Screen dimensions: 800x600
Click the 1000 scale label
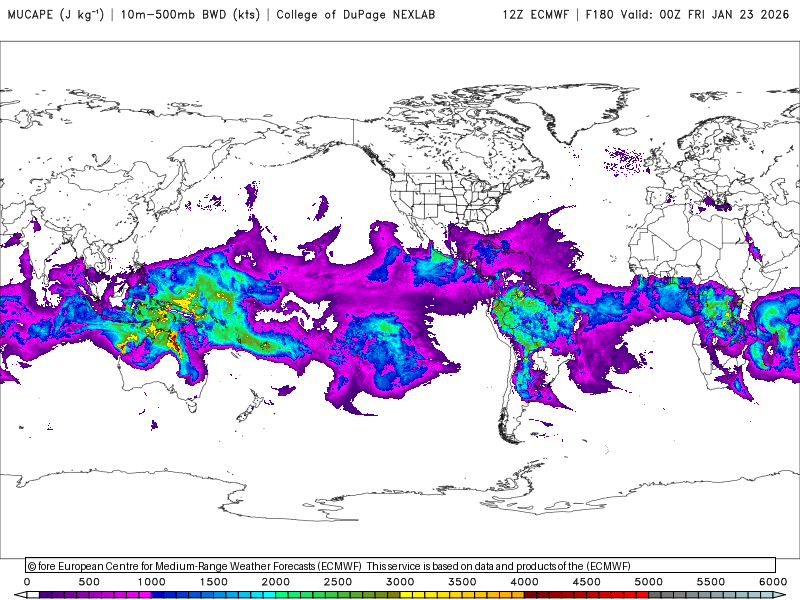pos(152,582)
